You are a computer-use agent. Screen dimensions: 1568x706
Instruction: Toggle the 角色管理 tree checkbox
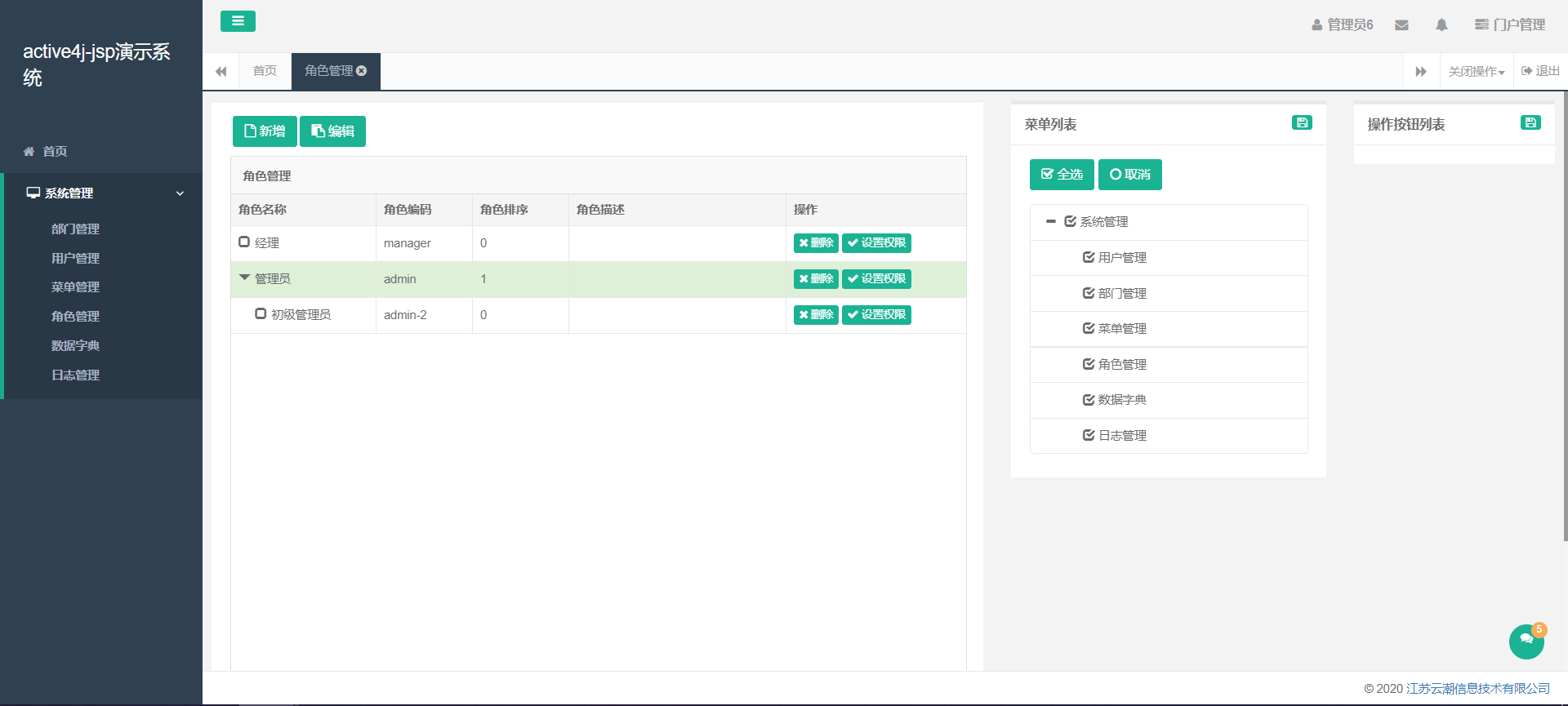pyautogui.click(x=1089, y=364)
